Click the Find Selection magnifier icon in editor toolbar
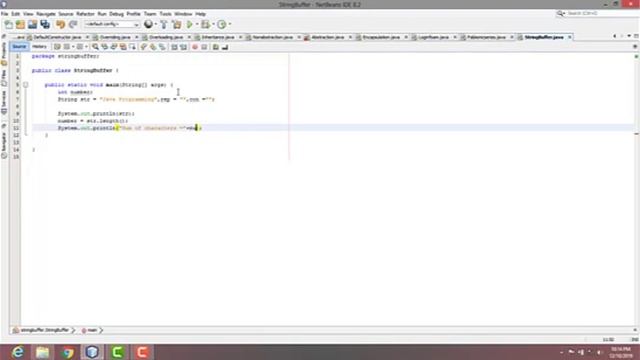The width and height of the screenshot is (640, 360). tap(95, 47)
